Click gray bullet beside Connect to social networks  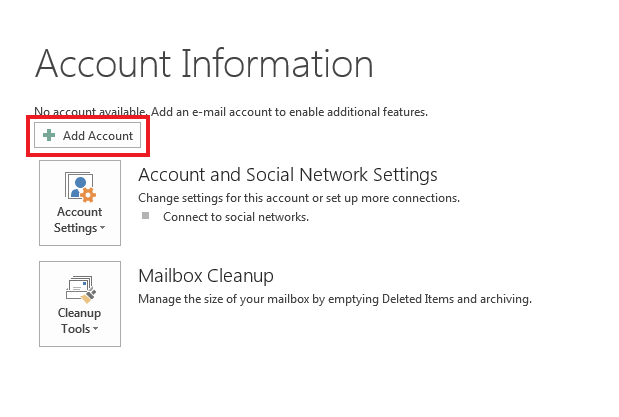point(146,216)
